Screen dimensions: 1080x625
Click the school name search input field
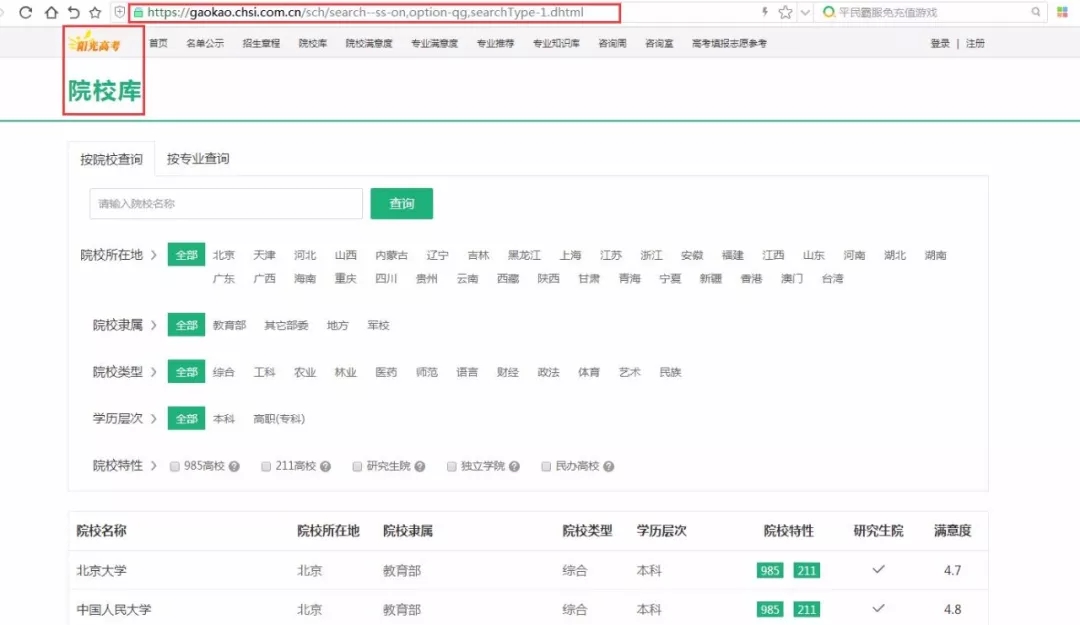[225, 204]
